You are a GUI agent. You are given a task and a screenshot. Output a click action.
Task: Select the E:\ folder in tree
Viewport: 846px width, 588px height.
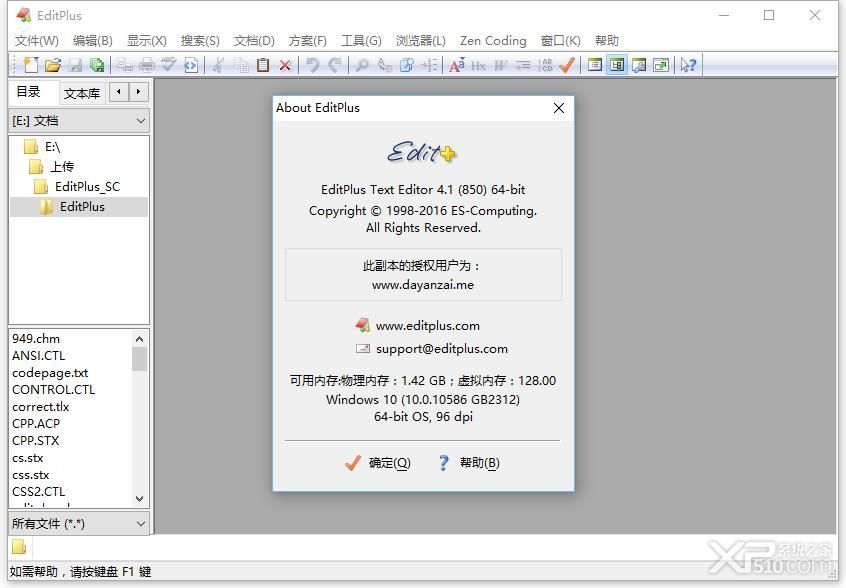(x=52, y=147)
